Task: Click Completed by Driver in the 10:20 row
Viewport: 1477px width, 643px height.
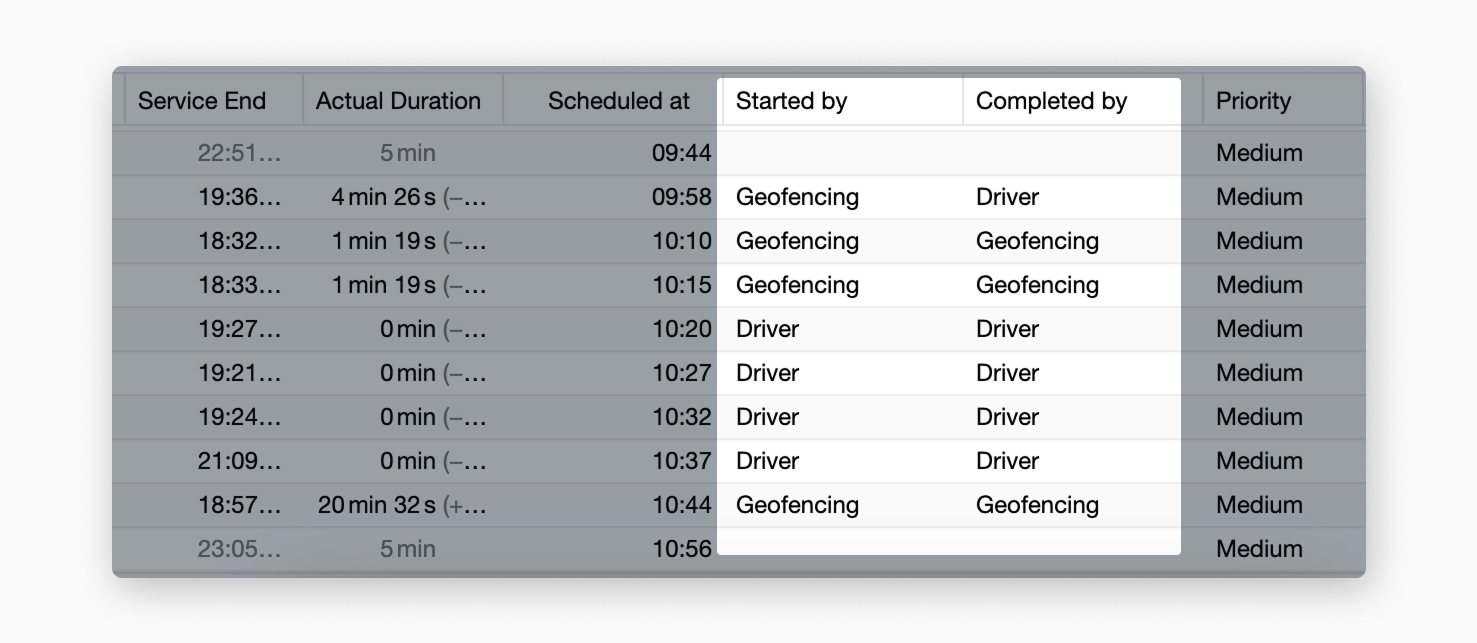Action: pos(1007,329)
